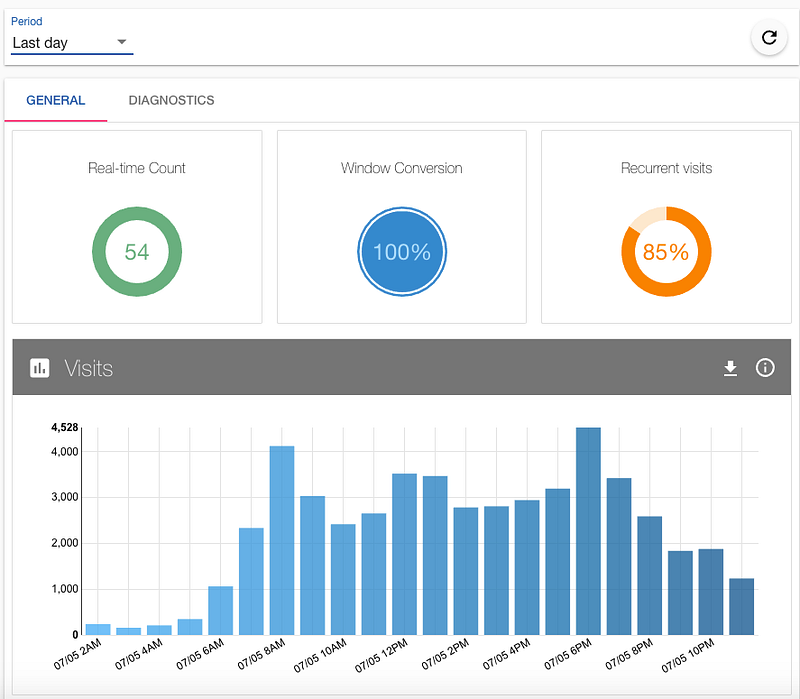Screen dimensions: 800x699
Task: Click the 'Visits' panel heading text
Action: (88, 368)
